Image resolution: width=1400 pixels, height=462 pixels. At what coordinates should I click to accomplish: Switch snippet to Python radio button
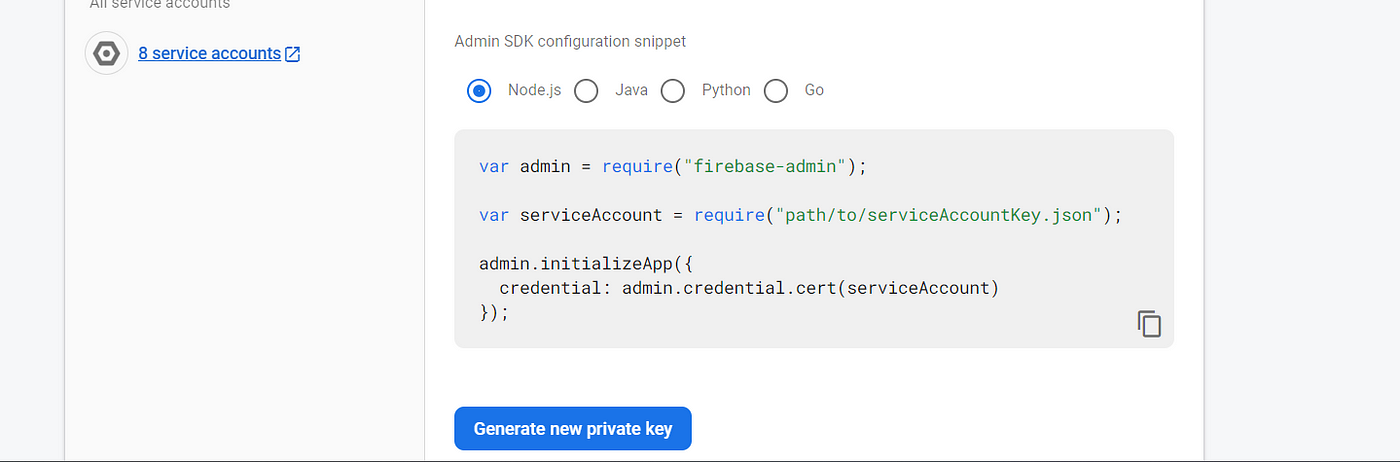(673, 91)
